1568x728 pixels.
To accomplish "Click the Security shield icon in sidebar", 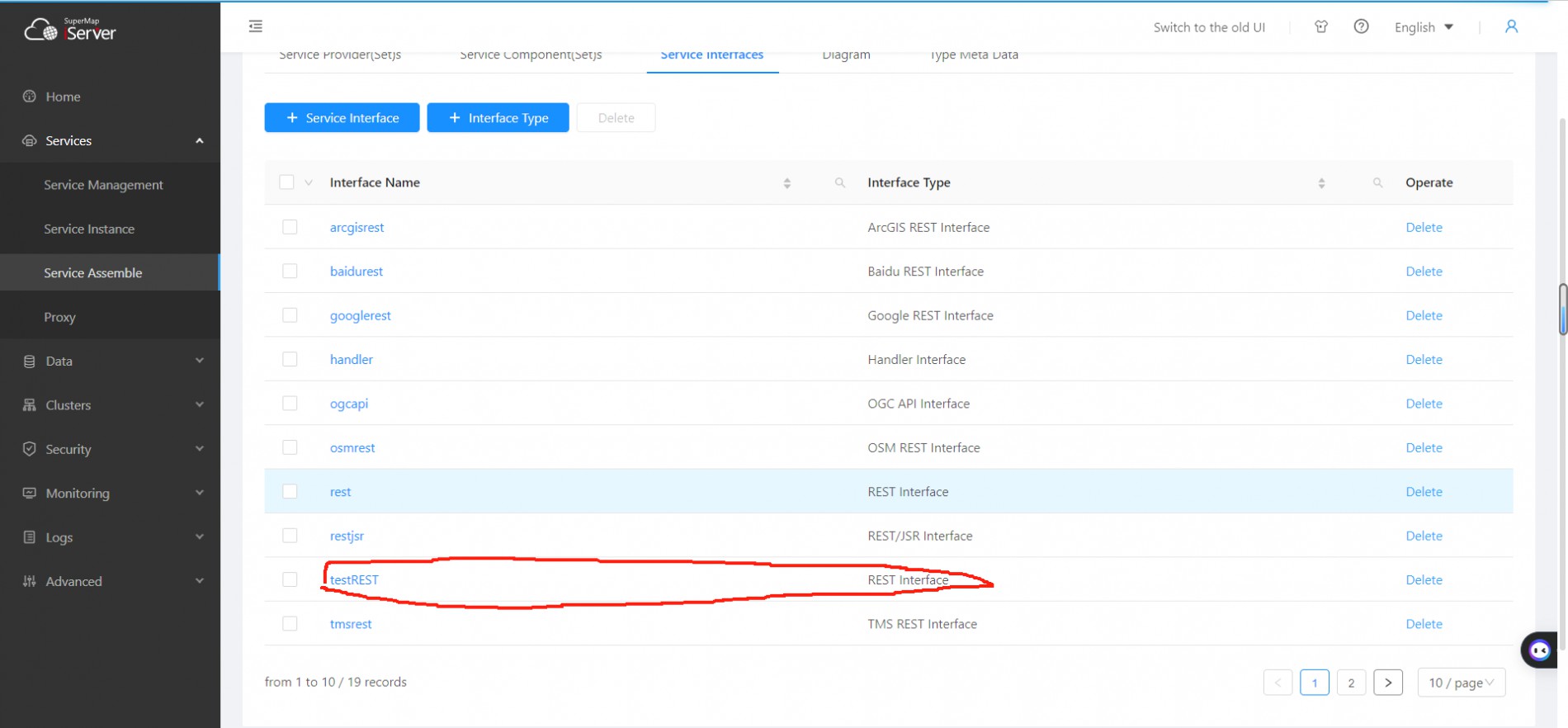I will click(30, 449).
